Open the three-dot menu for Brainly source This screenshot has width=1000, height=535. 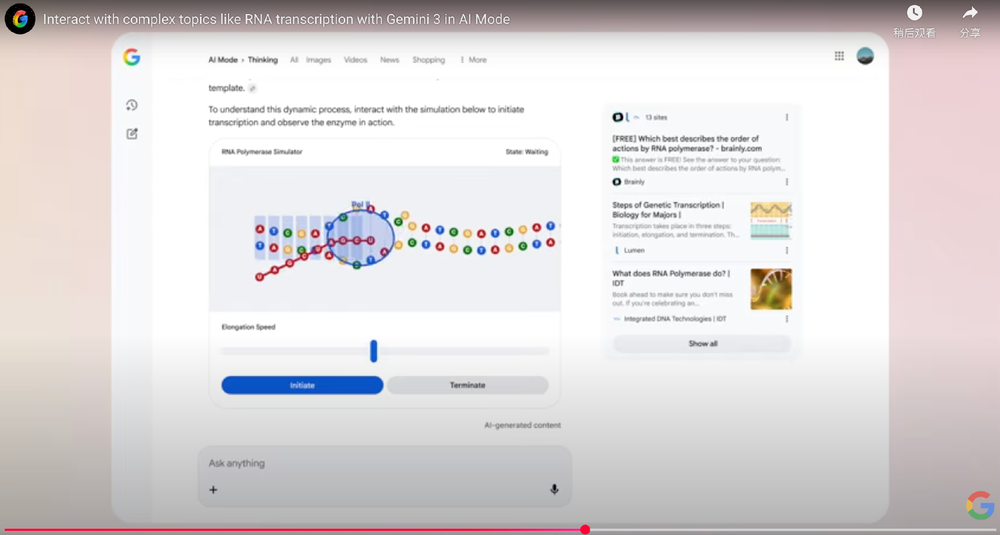[x=786, y=182]
